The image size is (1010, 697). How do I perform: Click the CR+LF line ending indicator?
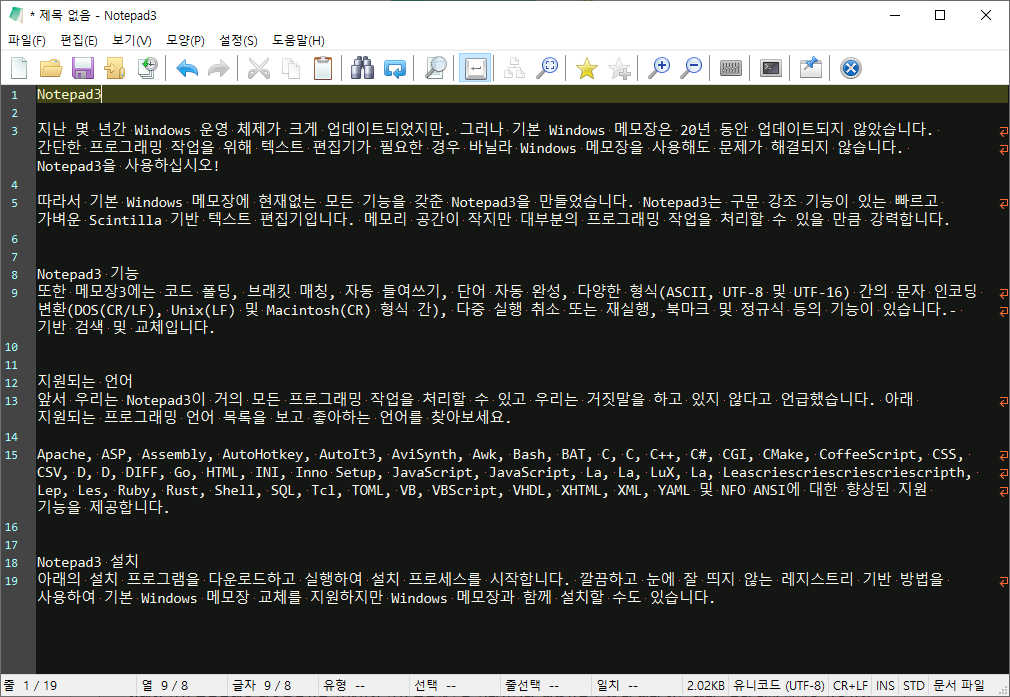(850, 685)
